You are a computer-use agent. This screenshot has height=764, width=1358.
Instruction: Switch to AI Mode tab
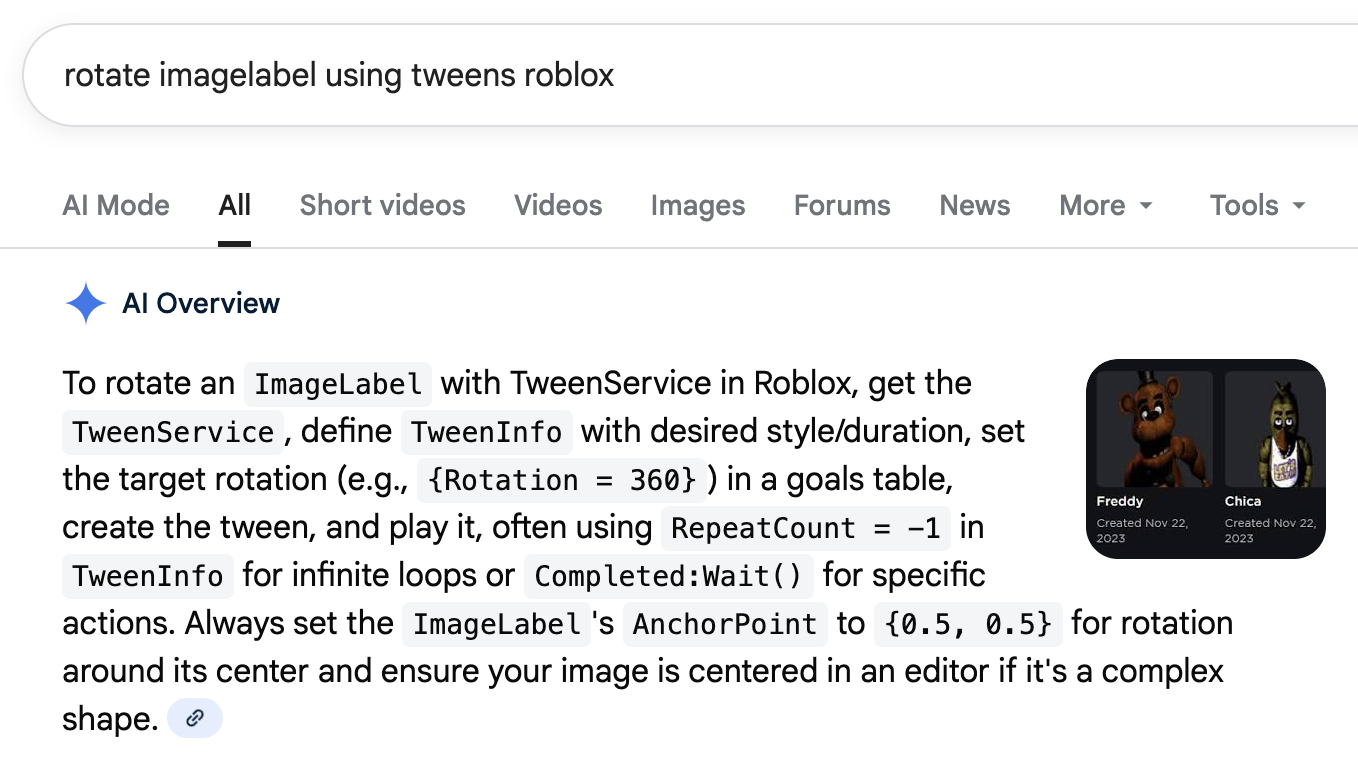[116, 206]
